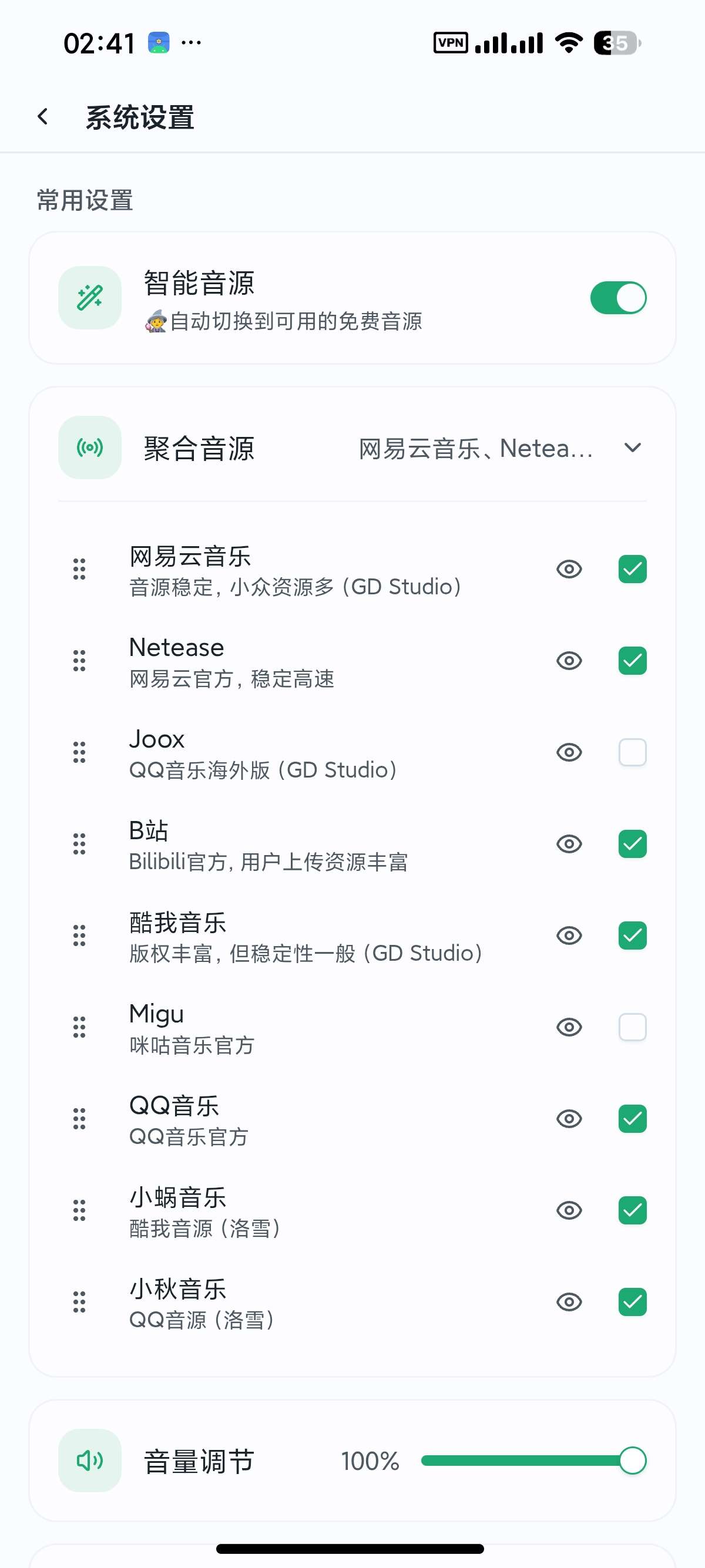Toggle visibility eye for Netease

pos(569,661)
